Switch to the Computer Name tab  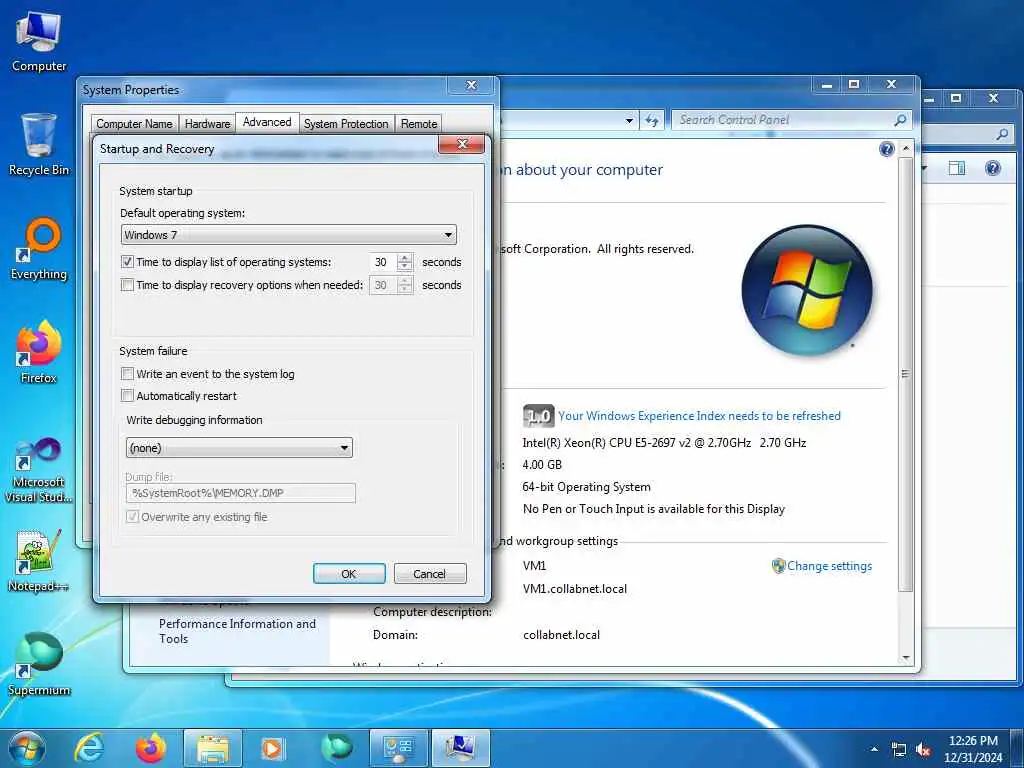[135, 123]
